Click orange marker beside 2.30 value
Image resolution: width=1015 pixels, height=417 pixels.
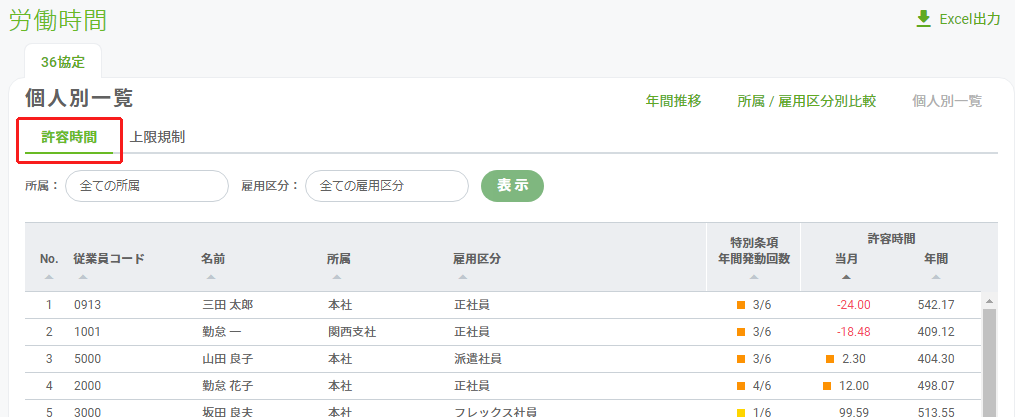[x=830, y=359]
